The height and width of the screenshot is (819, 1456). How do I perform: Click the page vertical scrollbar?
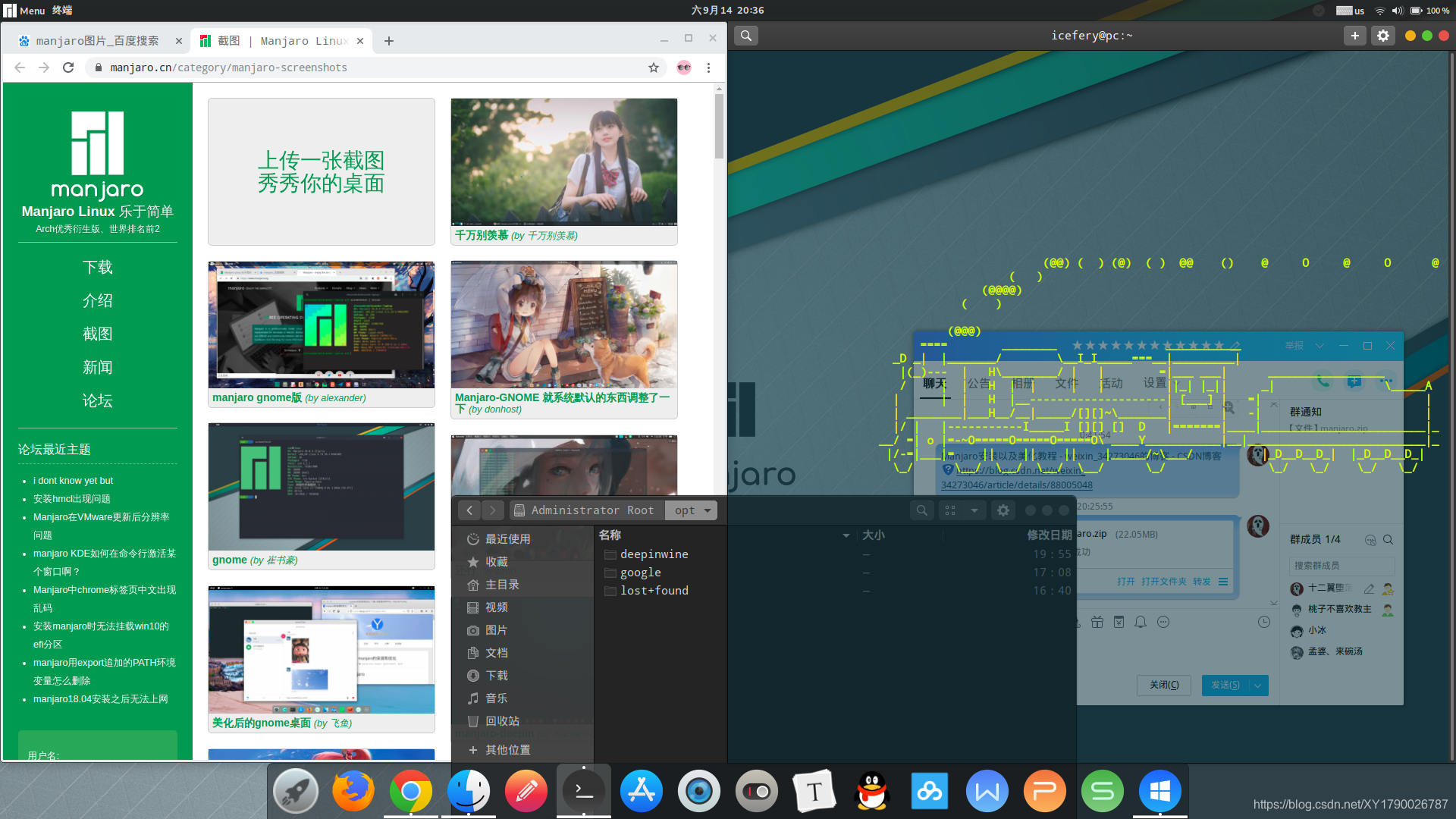tap(719, 125)
